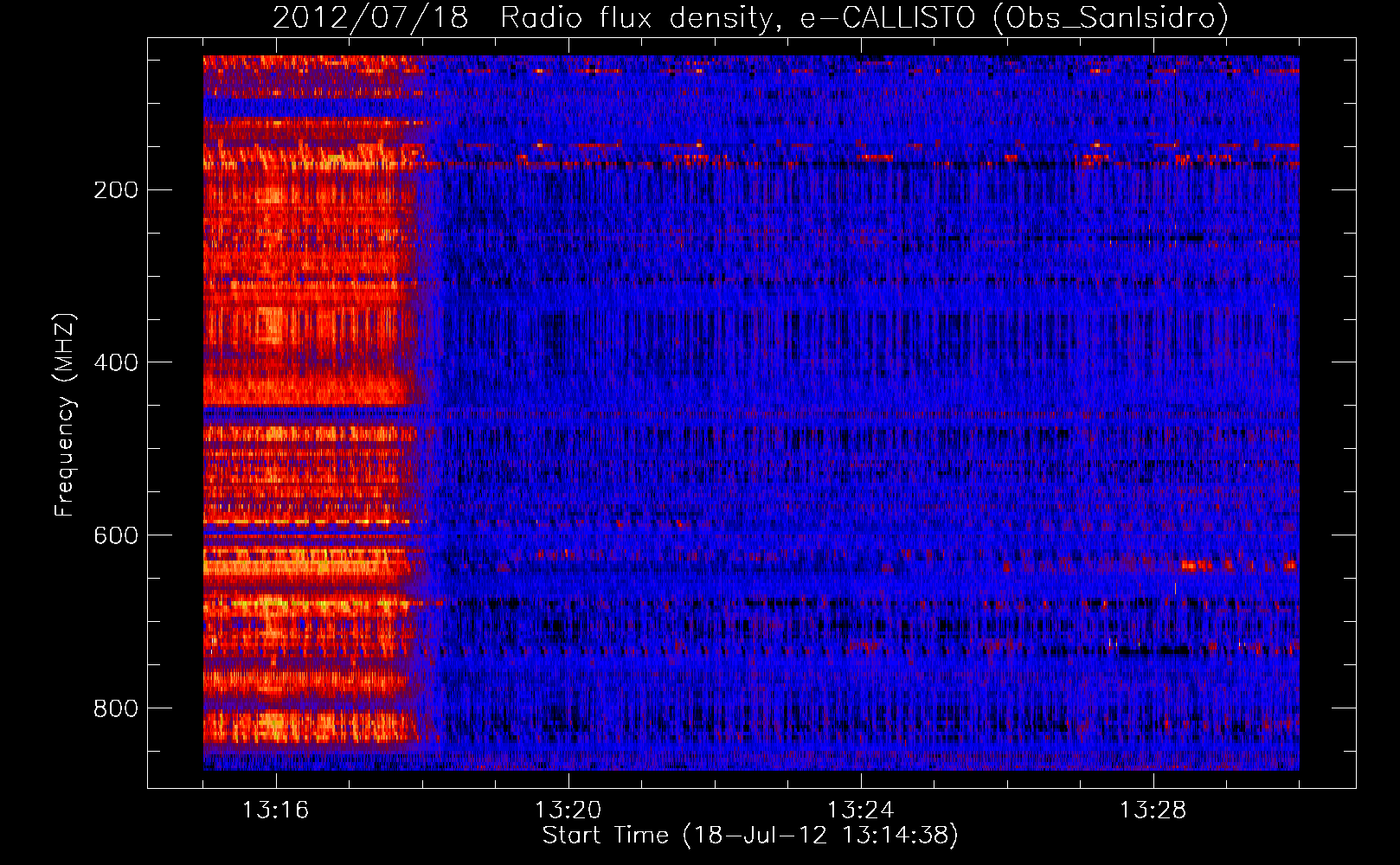The height and width of the screenshot is (865, 1400).
Task: Click the 'Start Time (18-Jul-12 13:14:38)' label
Action: pyautogui.click(x=750, y=836)
